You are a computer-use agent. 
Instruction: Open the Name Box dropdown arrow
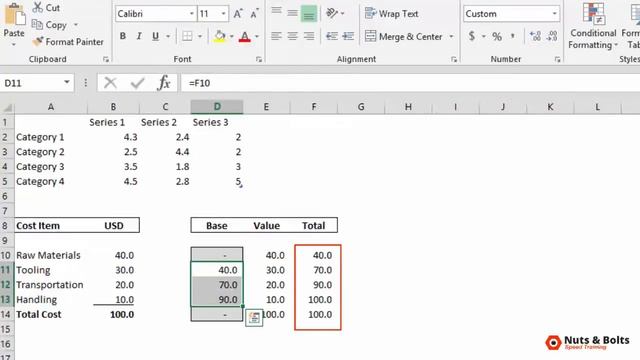click(67, 83)
